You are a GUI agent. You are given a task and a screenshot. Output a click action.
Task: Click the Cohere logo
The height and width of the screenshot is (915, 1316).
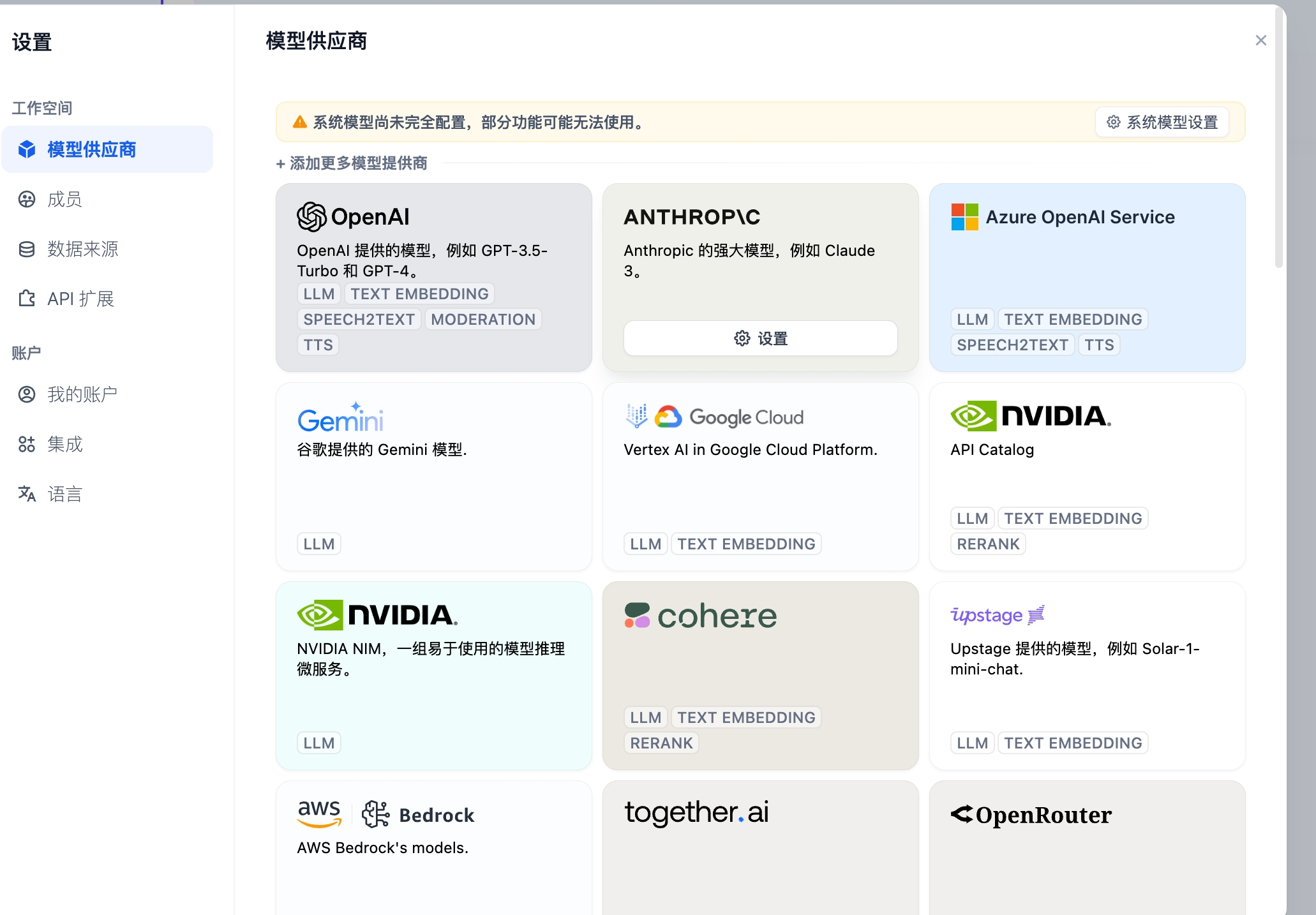[700, 616]
